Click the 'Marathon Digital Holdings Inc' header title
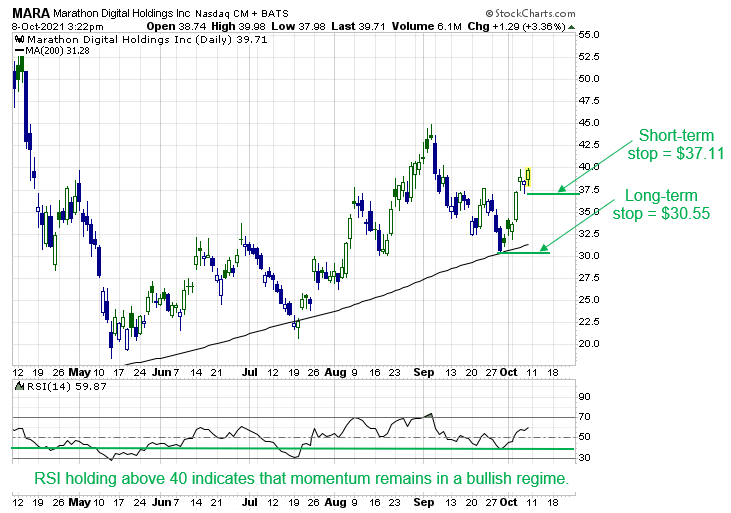The image size is (731, 513). [122, 14]
